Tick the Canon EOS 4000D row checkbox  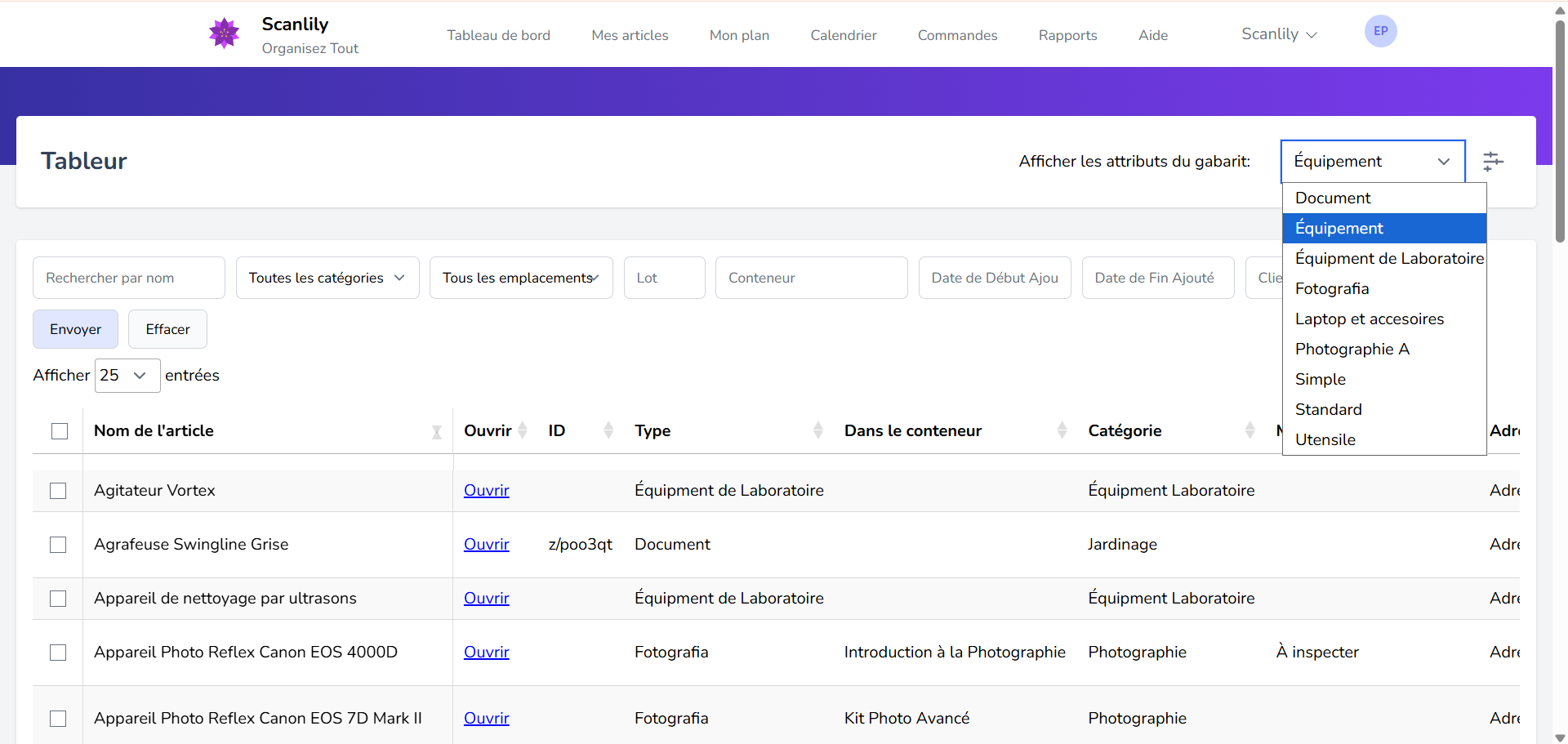click(x=58, y=653)
